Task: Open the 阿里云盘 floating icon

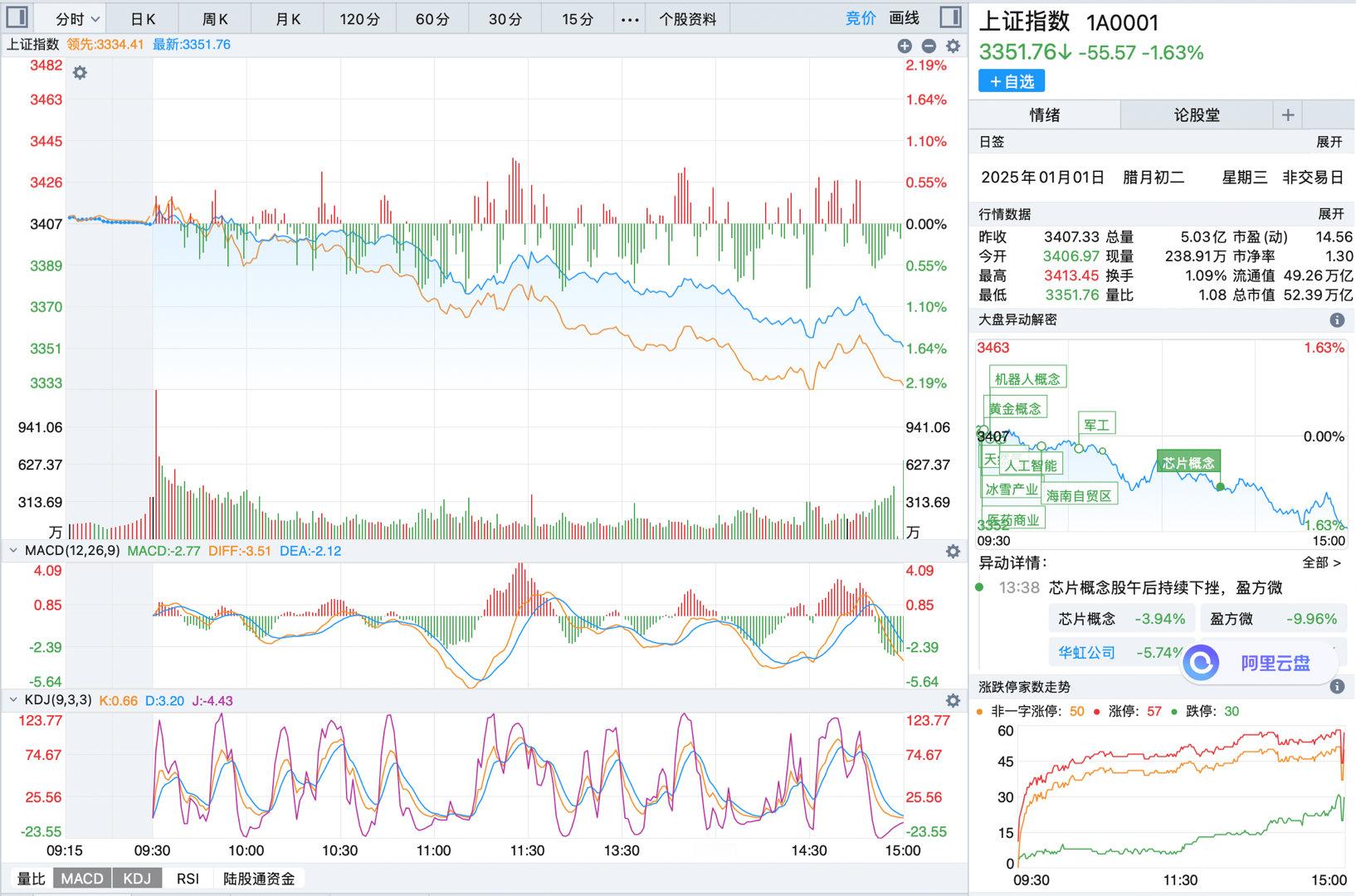Action: coord(1200,662)
